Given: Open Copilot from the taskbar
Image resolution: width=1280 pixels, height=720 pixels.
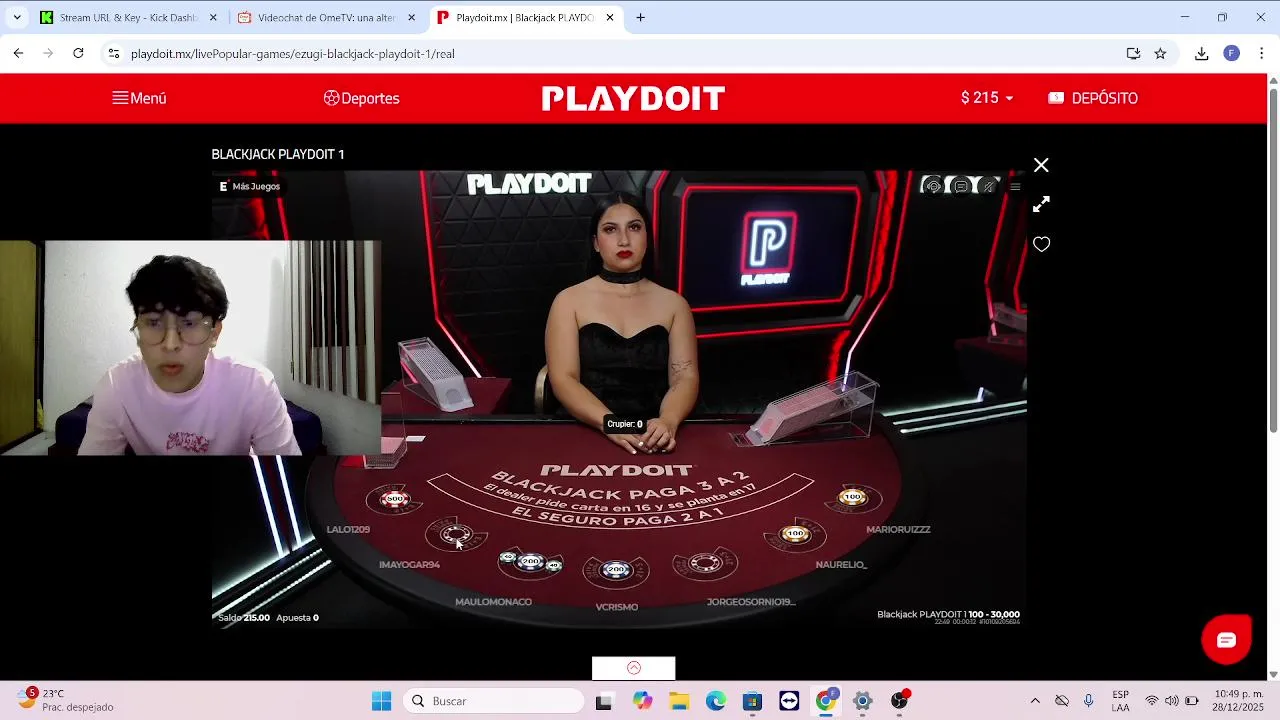Looking at the screenshot, I should [x=642, y=701].
